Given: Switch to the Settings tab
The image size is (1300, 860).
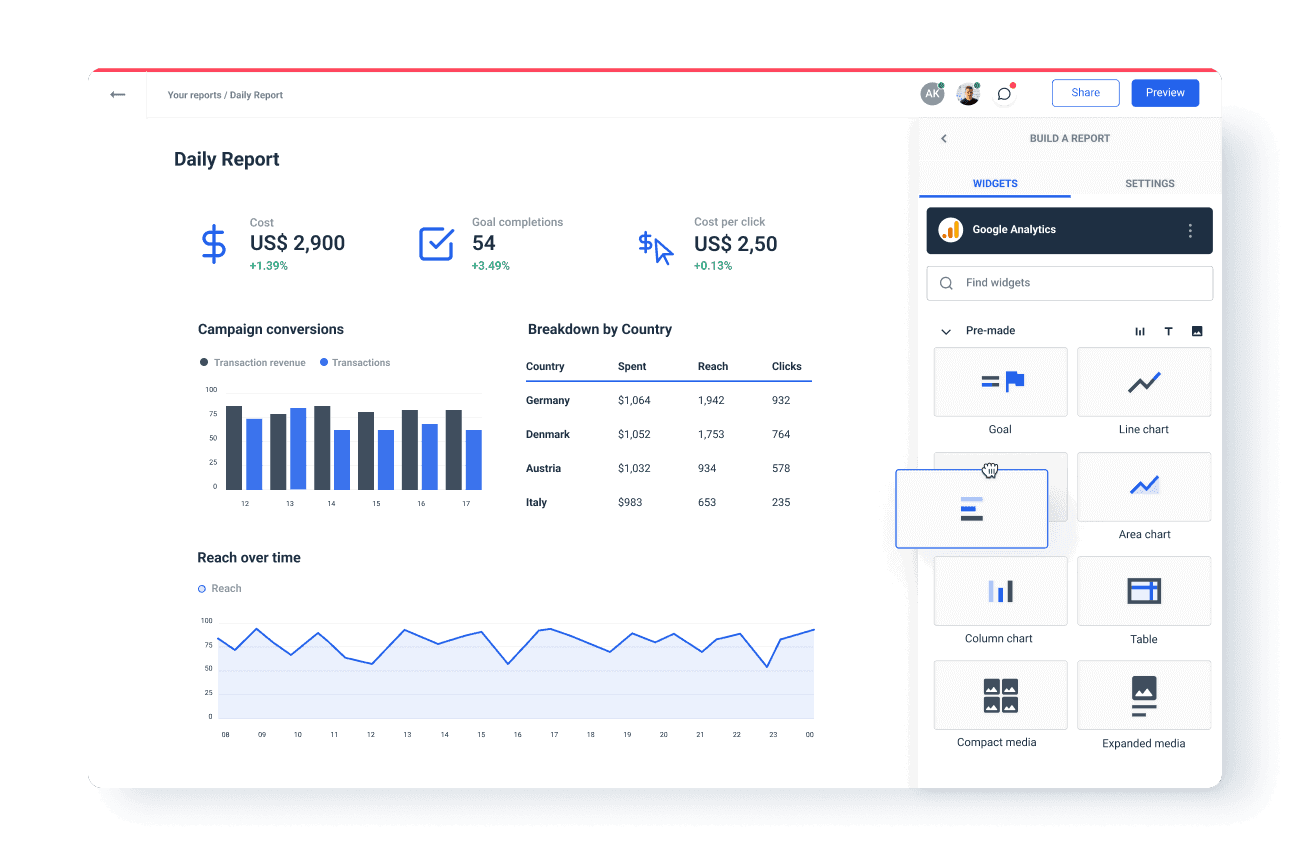Looking at the screenshot, I should click(x=1149, y=184).
